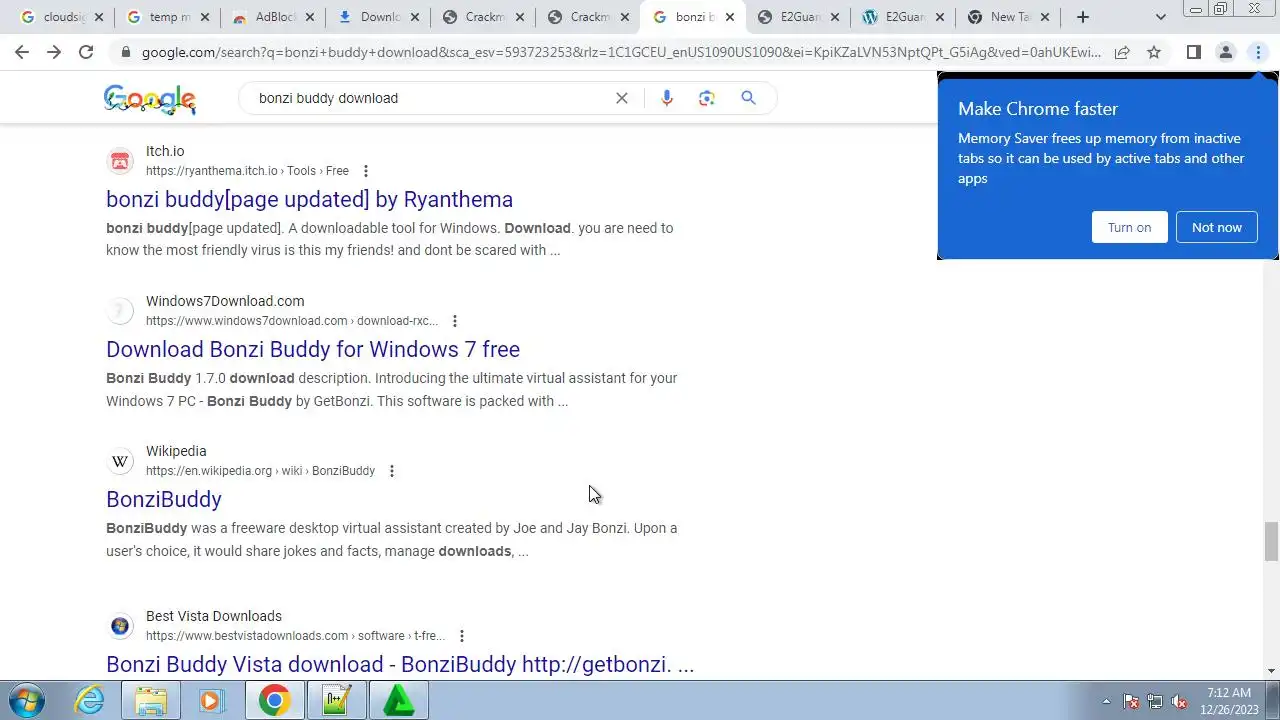Click the page vertical scrollbar thumb
The height and width of the screenshot is (720, 1280).
(1271, 541)
